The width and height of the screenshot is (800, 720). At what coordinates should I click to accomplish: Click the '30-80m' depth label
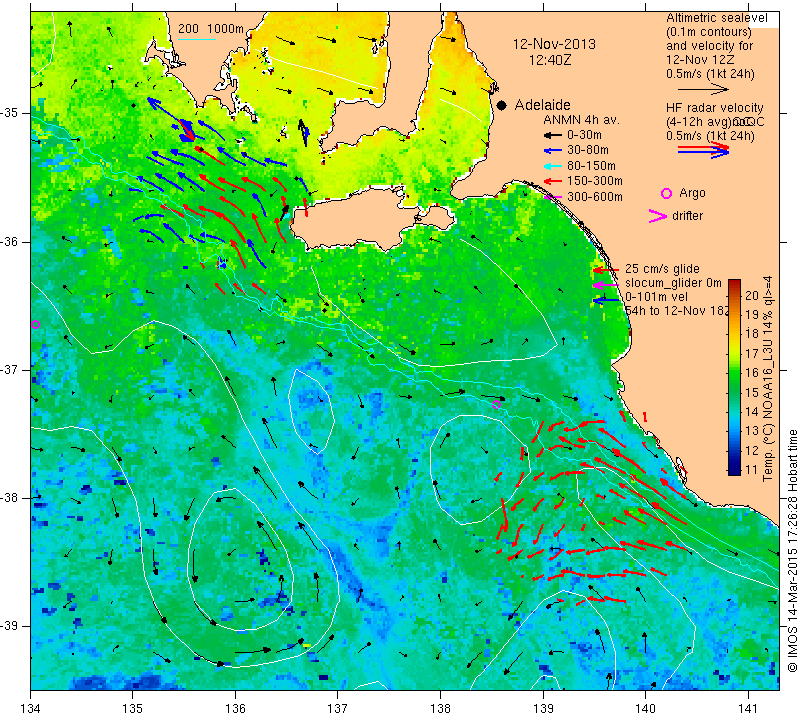pos(588,150)
